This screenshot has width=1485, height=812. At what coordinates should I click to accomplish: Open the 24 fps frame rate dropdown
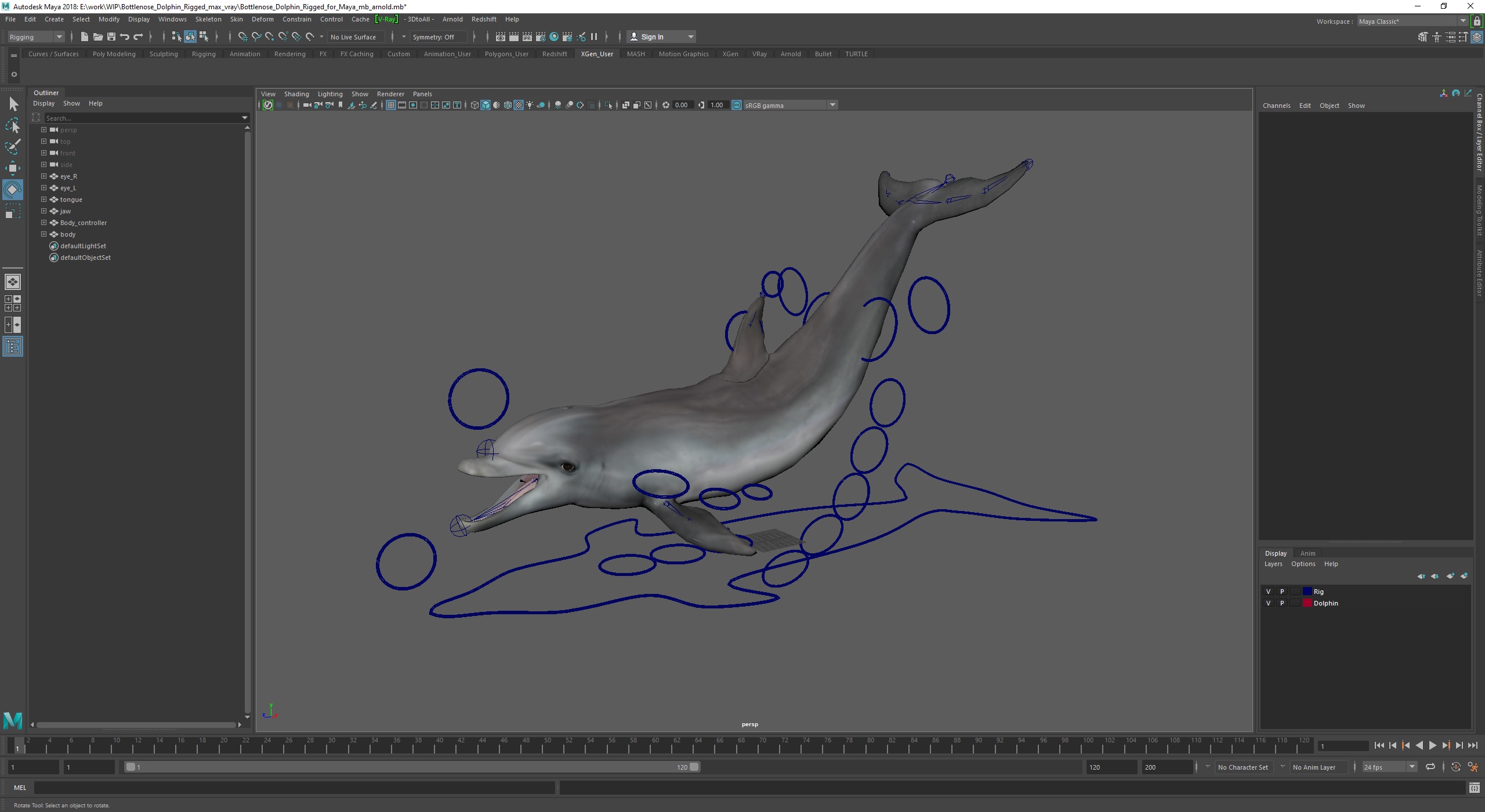pyautogui.click(x=1389, y=767)
